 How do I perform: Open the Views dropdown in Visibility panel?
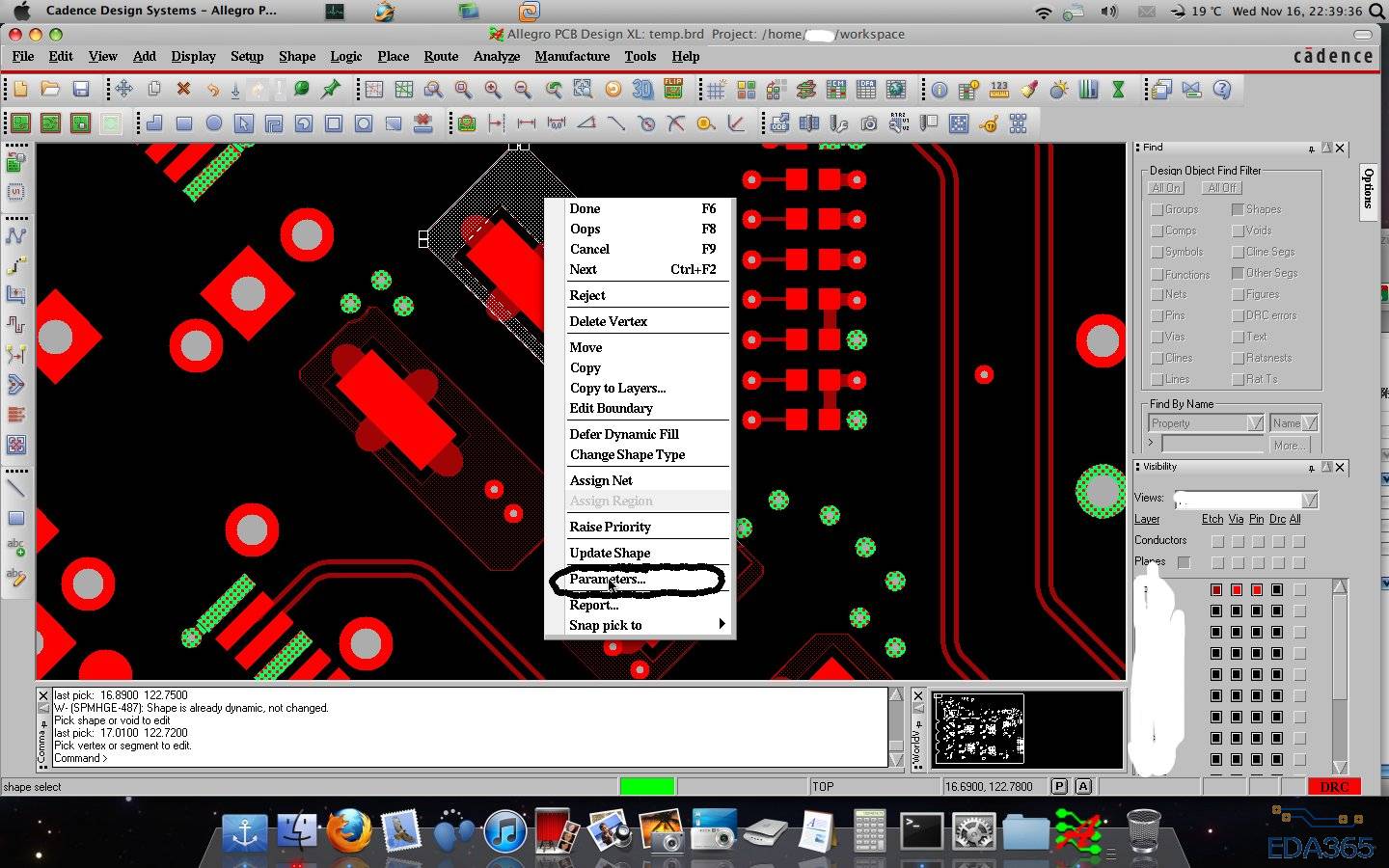click(1309, 500)
